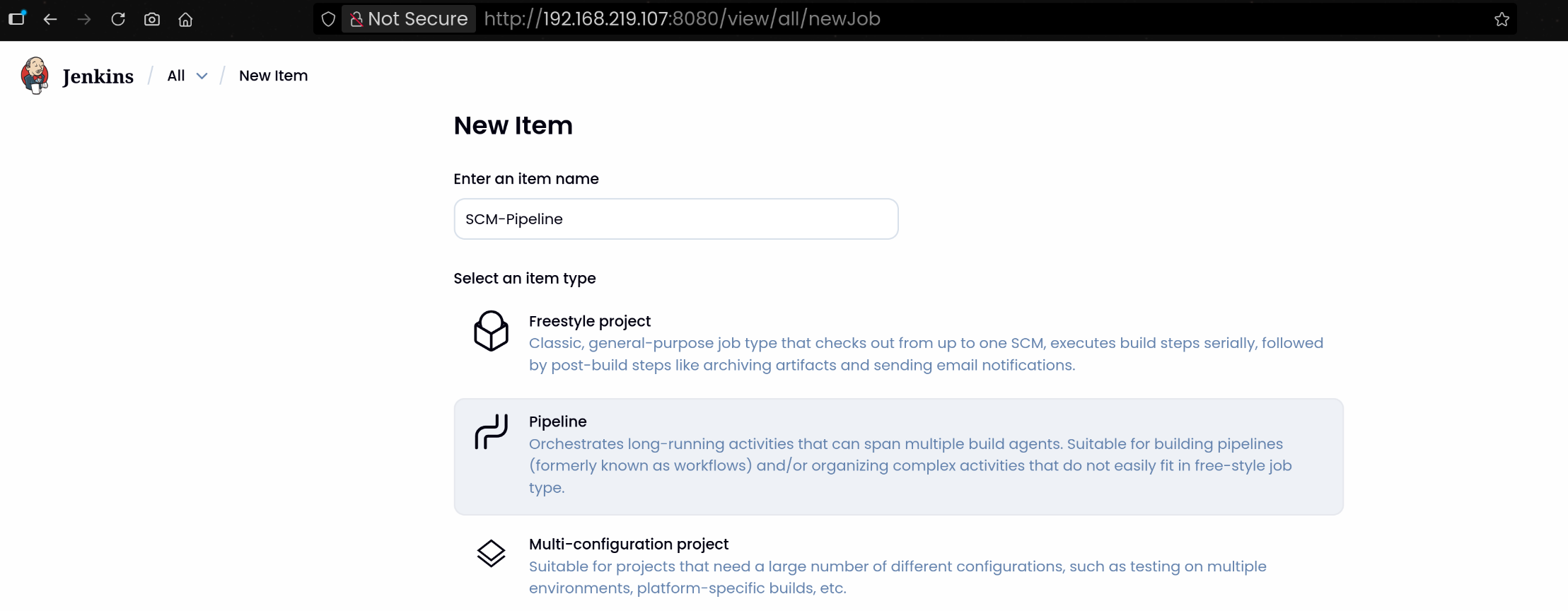This screenshot has width=1568, height=611.
Task: Click the New Item page heading
Action: [513, 125]
